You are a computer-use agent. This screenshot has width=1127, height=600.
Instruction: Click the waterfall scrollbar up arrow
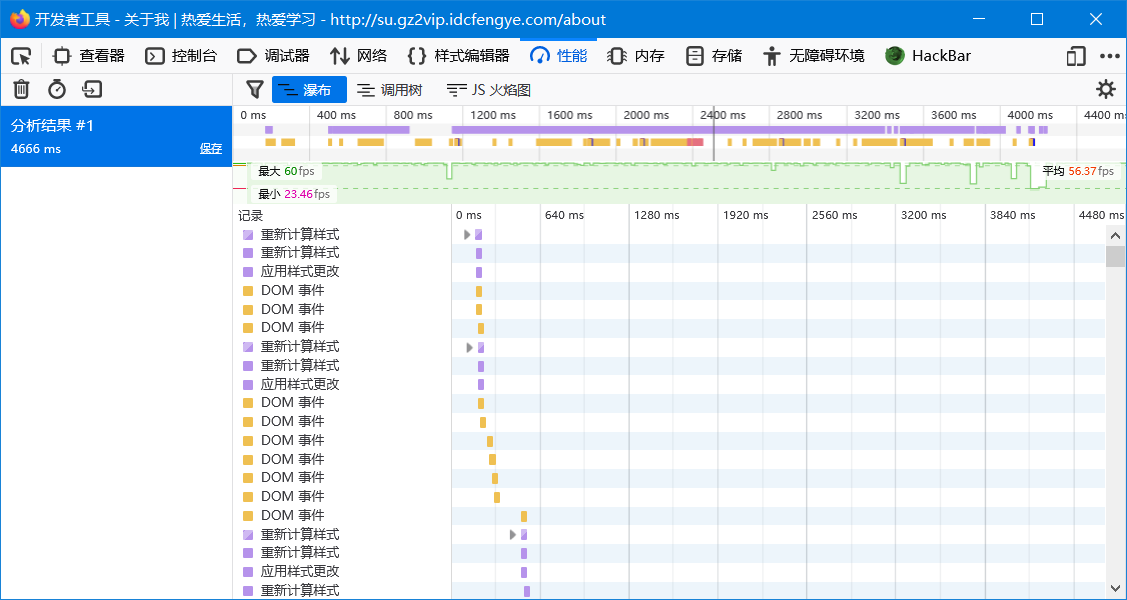1116,236
